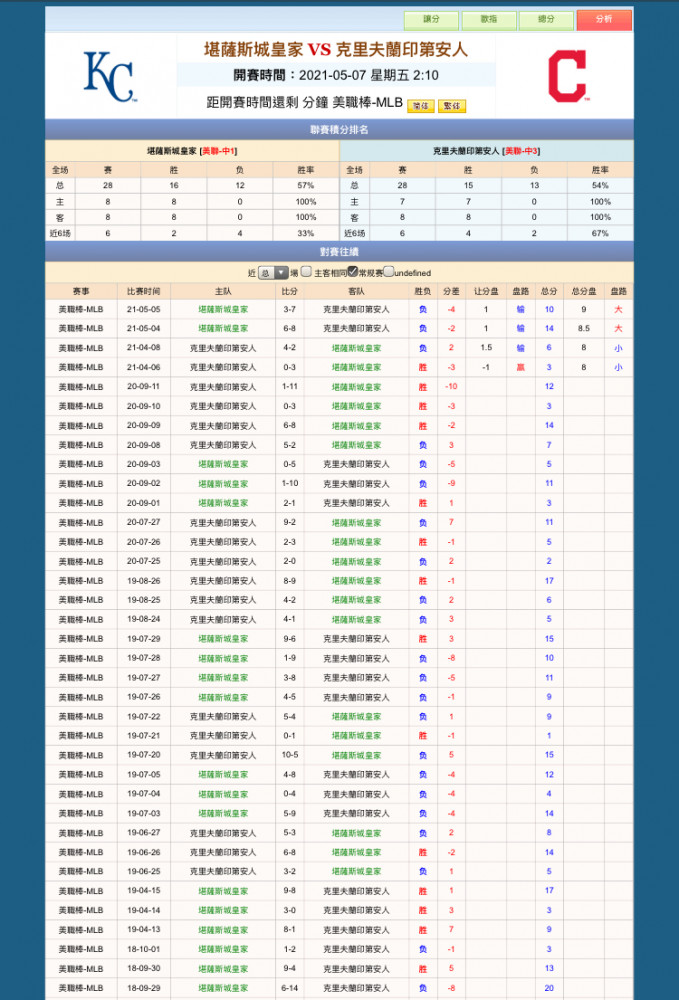Click the 9-8 score of 19-04-15
Screen dimensions: 679x1000
[289, 891]
